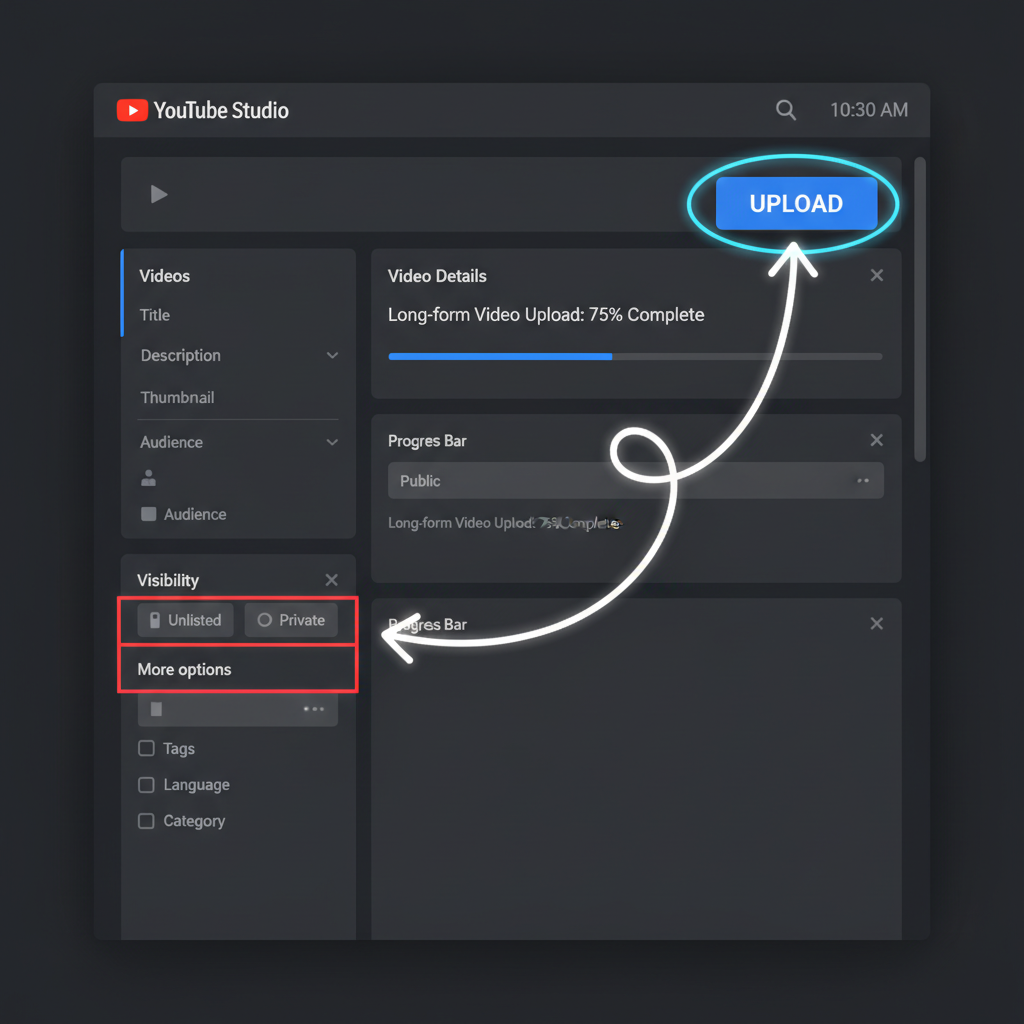Open More options
The width and height of the screenshot is (1024, 1024).
click(184, 669)
